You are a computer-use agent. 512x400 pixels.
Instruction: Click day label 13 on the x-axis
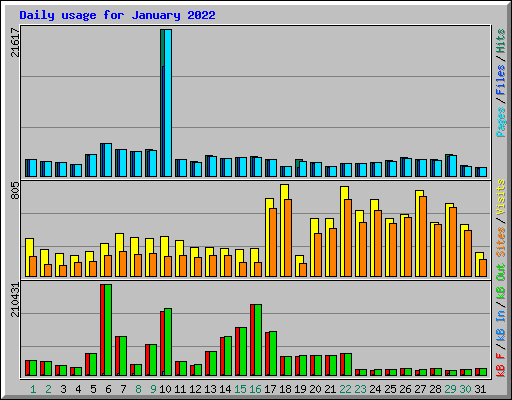[210, 389]
